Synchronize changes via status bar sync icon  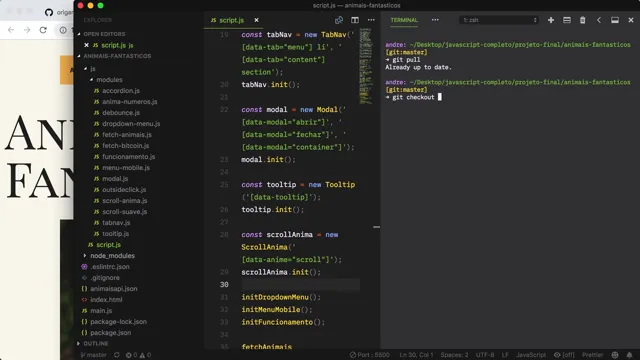(x=117, y=355)
